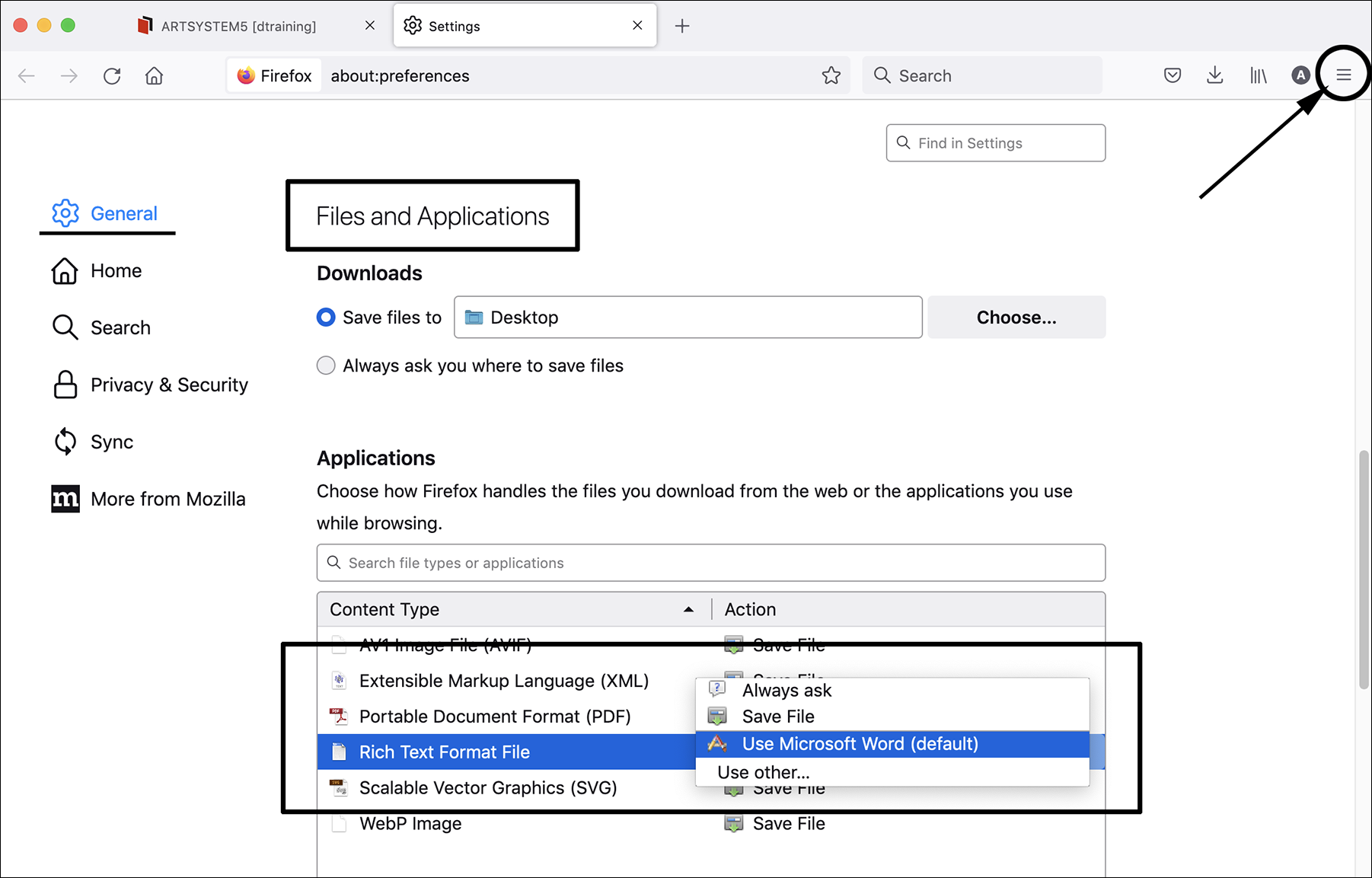Open the Downloads panel icon
1372x878 pixels.
point(1214,75)
